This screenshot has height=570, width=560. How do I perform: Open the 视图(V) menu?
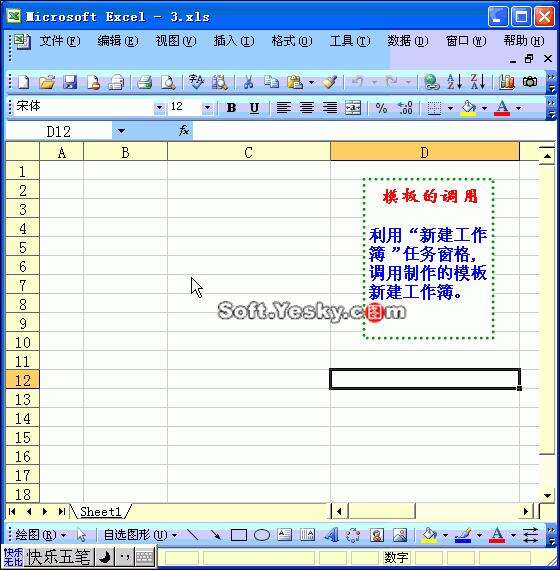point(176,41)
